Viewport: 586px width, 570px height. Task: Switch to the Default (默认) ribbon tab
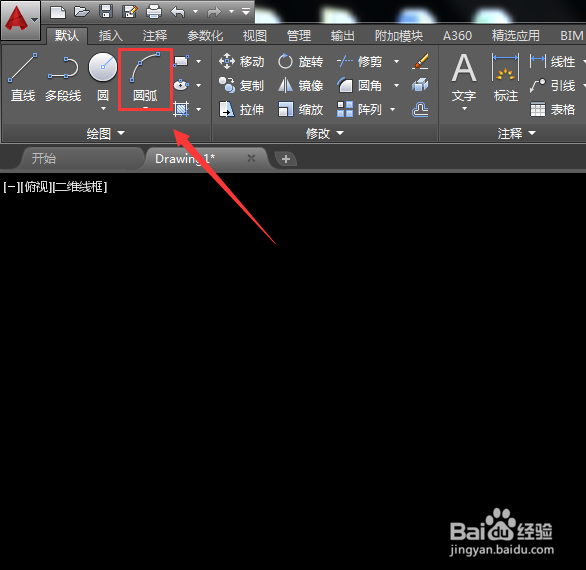pos(67,36)
